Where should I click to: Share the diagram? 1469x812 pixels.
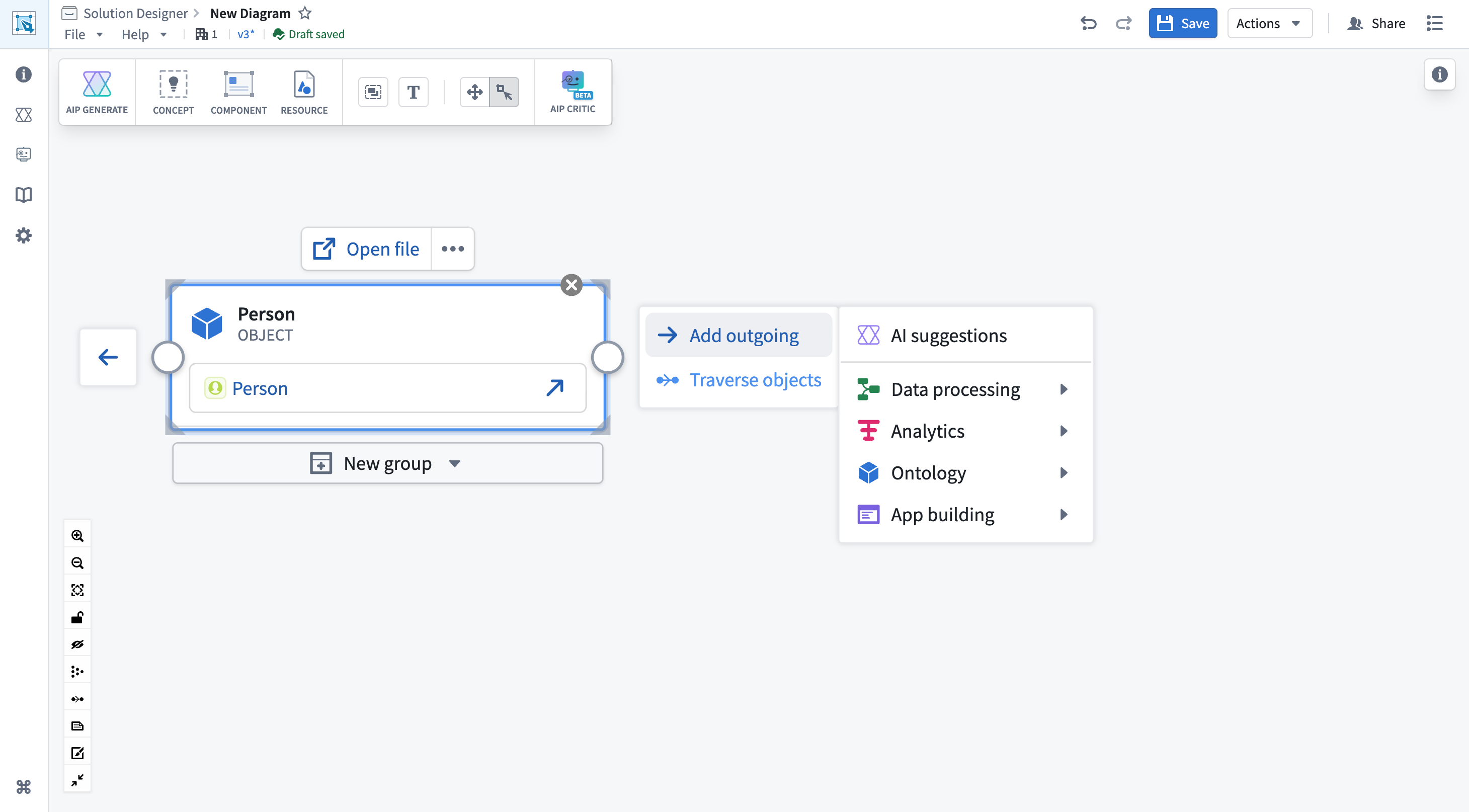[x=1376, y=23]
